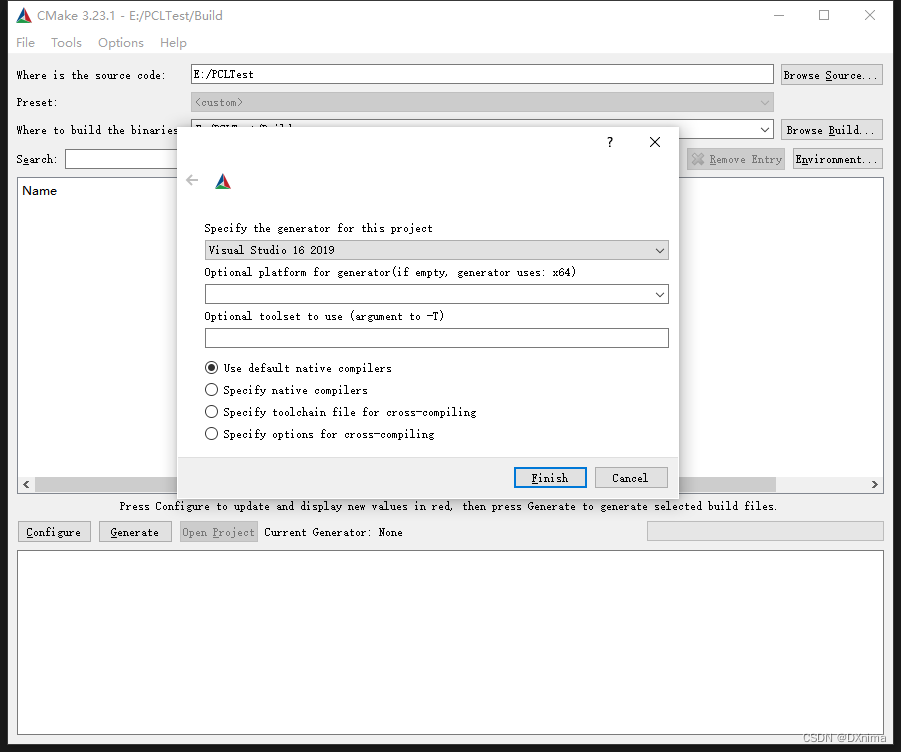The width and height of the screenshot is (901, 752).
Task: Open the Tools menu
Action: 65,42
